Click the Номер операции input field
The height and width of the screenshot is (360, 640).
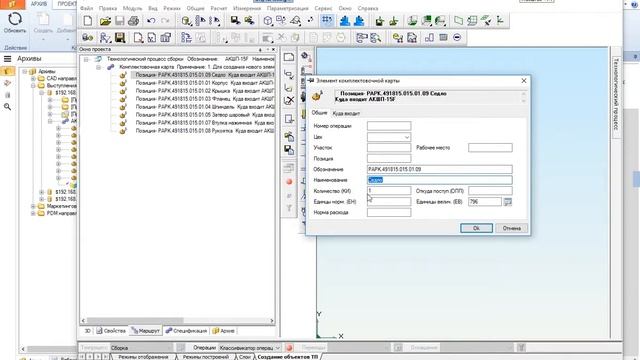click(x=389, y=126)
